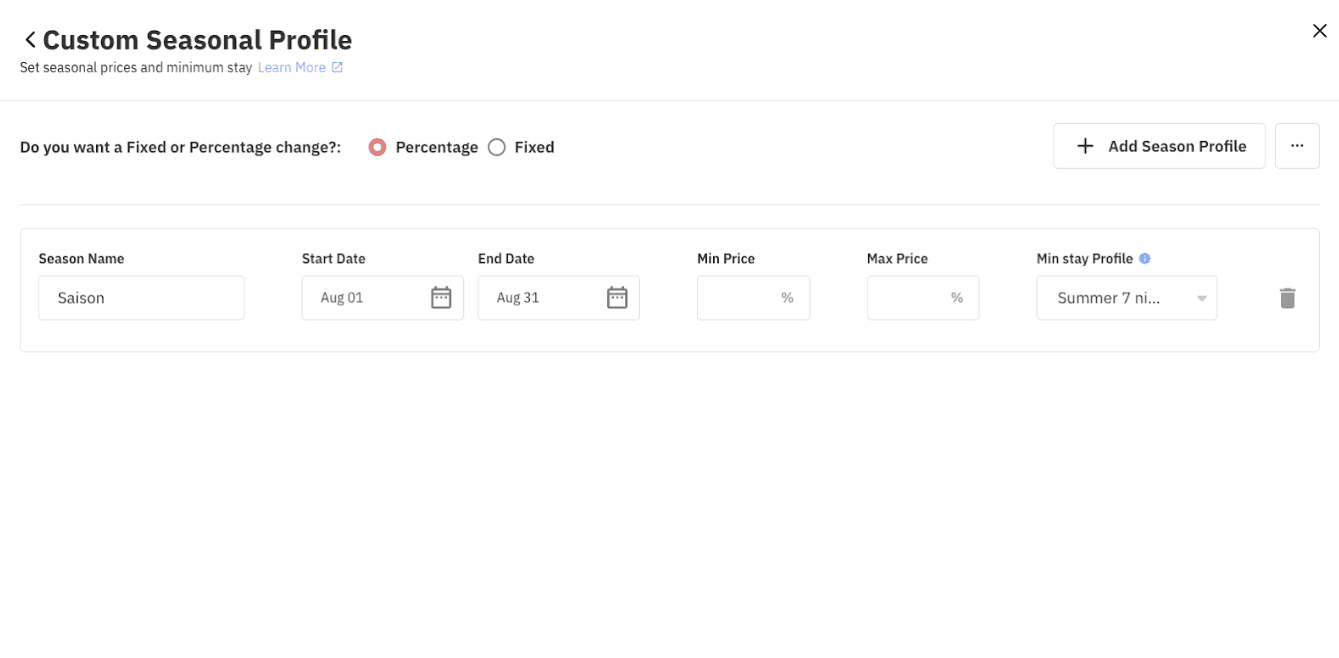
Task: Click the external link icon beside Learn More
Action: pyautogui.click(x=339, y=67)
